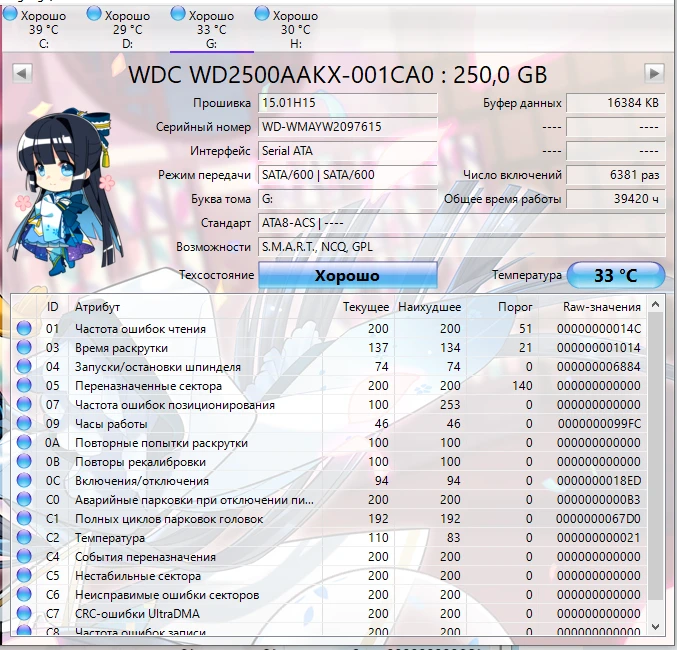Select the Частота ошибок чтения attribute text
The image size is (677, 650).
140,329
